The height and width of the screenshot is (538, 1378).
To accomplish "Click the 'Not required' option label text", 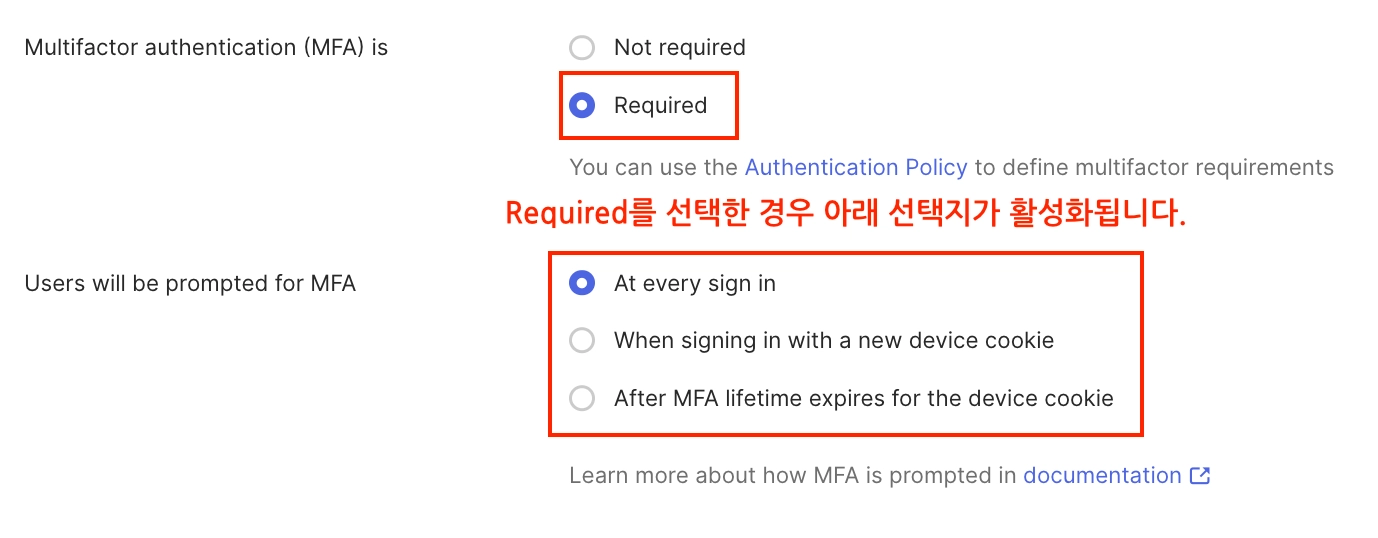I will pos(679,48).
